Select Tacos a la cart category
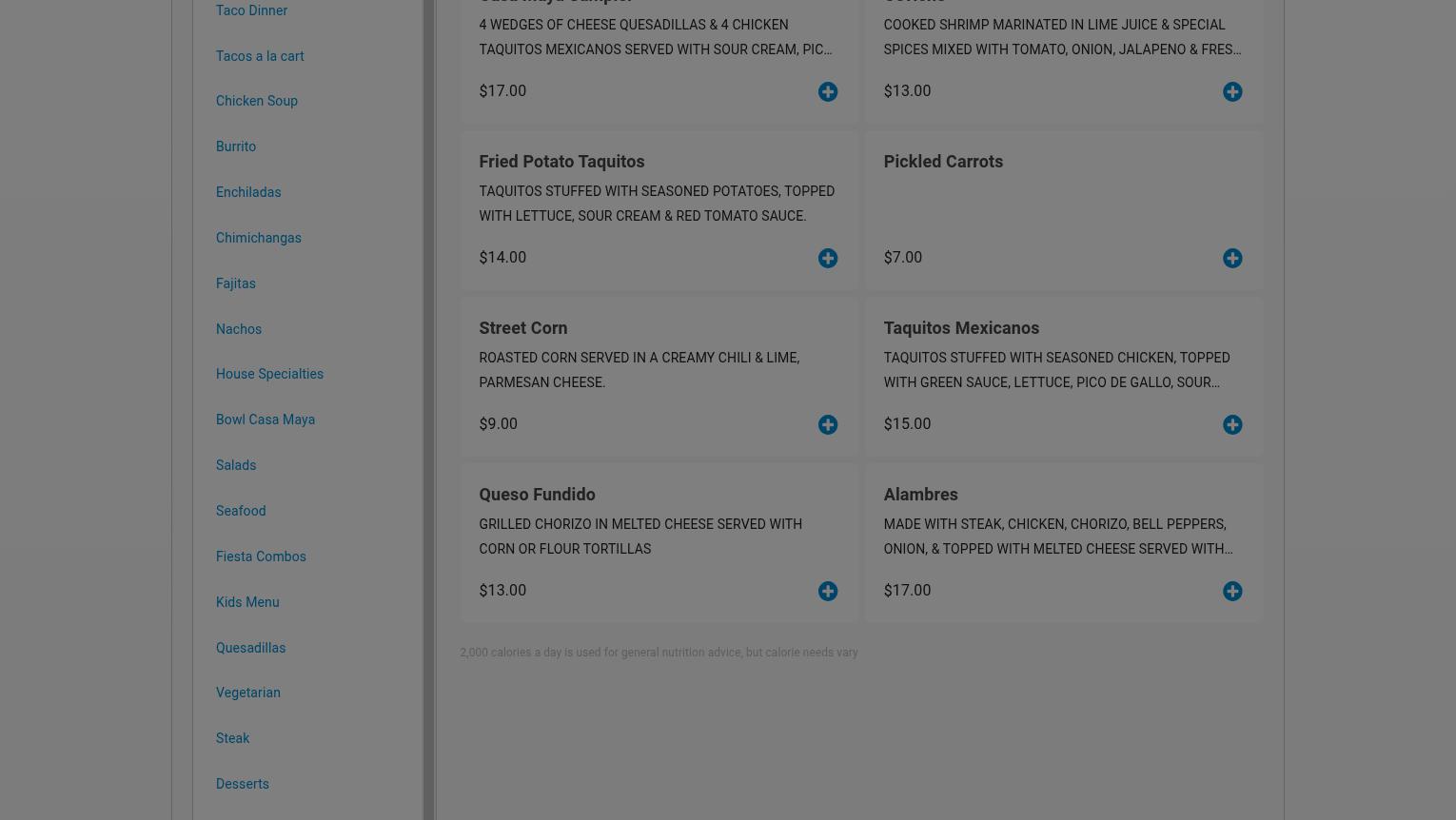The width and height of the screenshot is (1456, 820). point(260,56)
